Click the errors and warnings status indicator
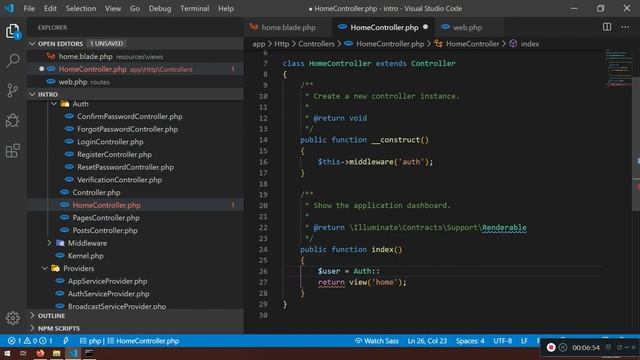 click(x=30, y=341)
